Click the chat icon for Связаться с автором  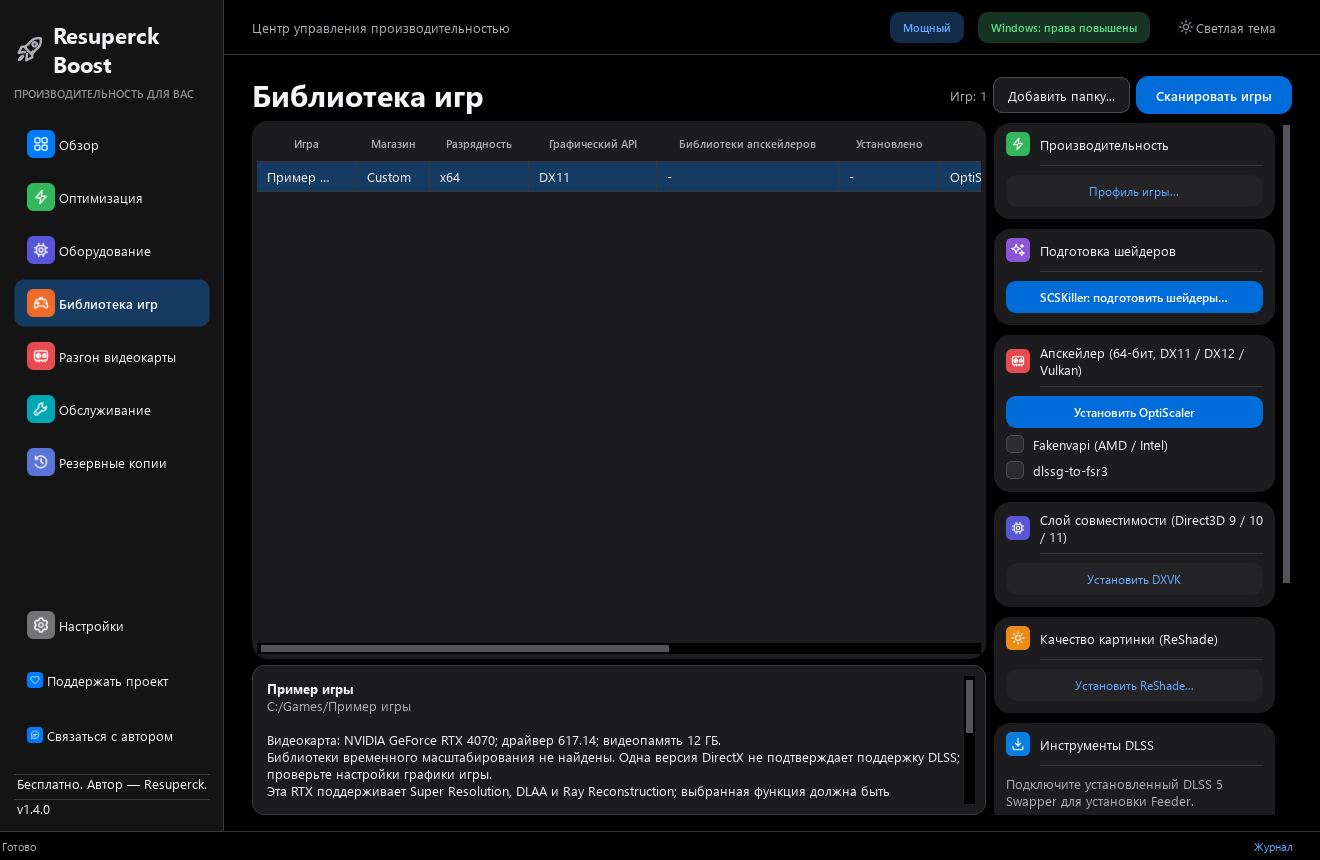pos(35,736)
